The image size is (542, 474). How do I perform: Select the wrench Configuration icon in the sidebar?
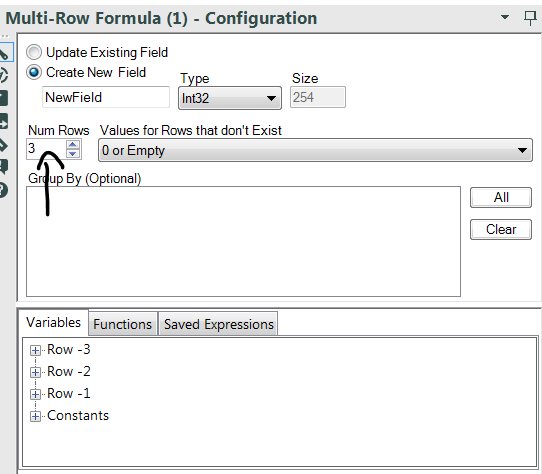(x=5, y=53)
